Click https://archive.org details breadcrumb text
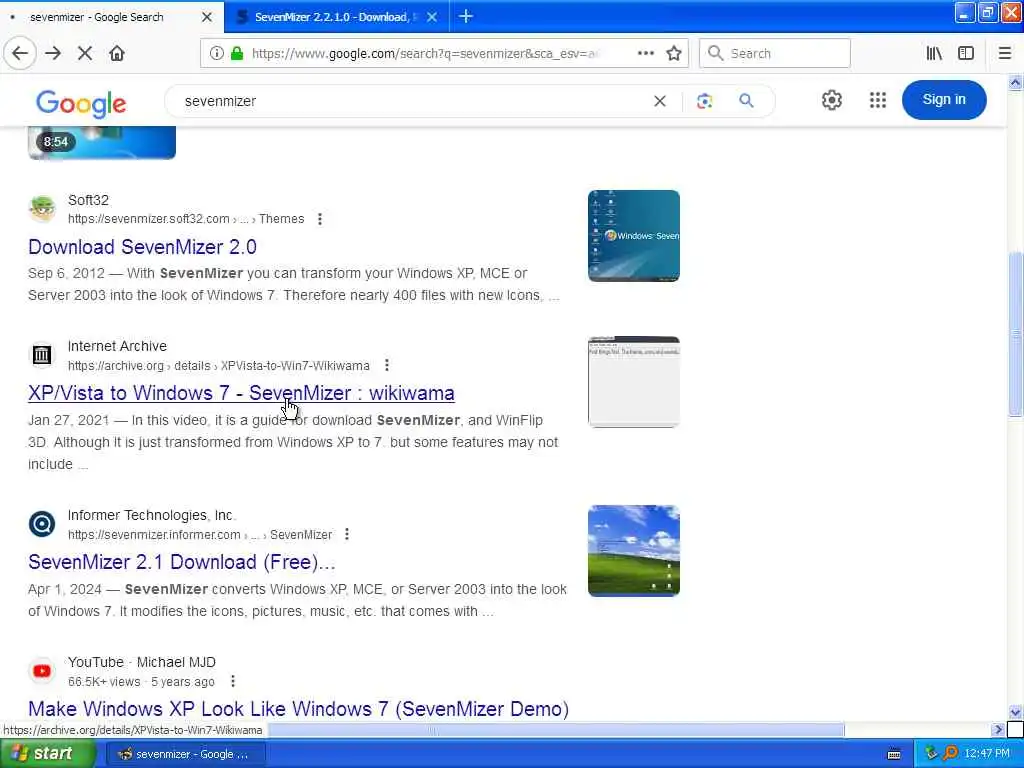This screenshot has width=1024, height=768. 139,366
